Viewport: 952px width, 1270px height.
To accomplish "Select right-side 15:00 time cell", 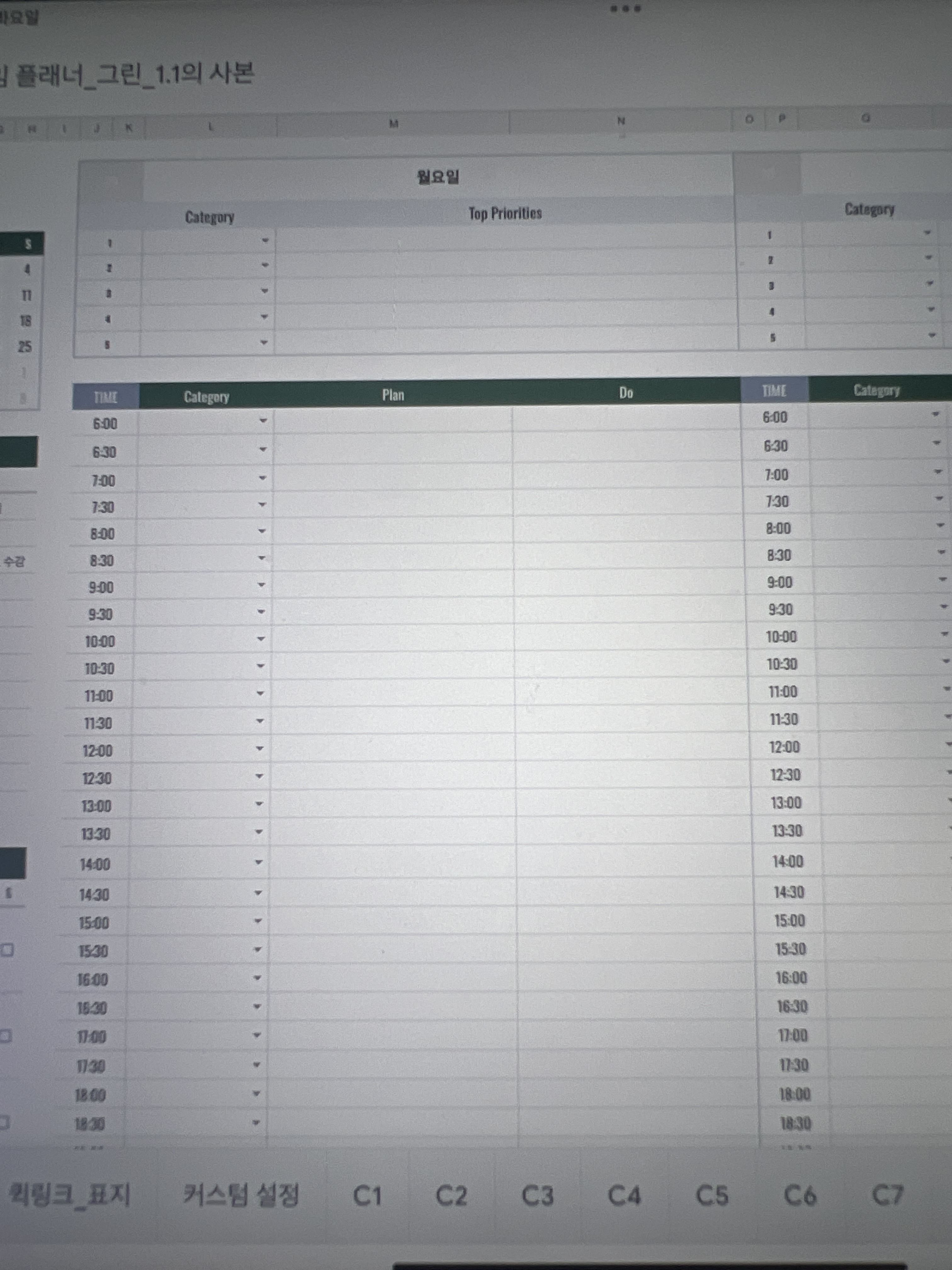I will point(790,921).
